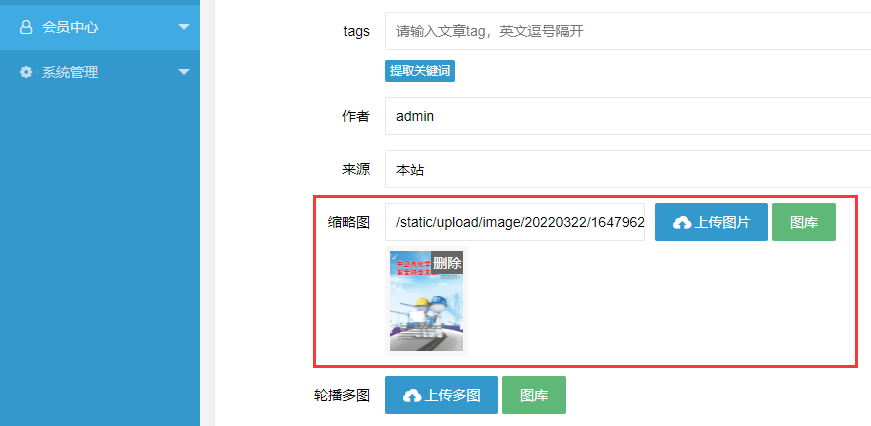Click the user icon beside 会员中心
This screenshot has width=871, height=426.
26,27
